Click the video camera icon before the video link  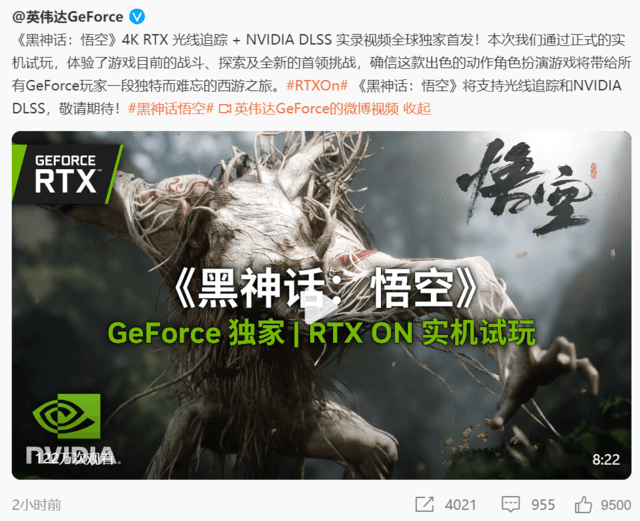click(x=225, y=109)
